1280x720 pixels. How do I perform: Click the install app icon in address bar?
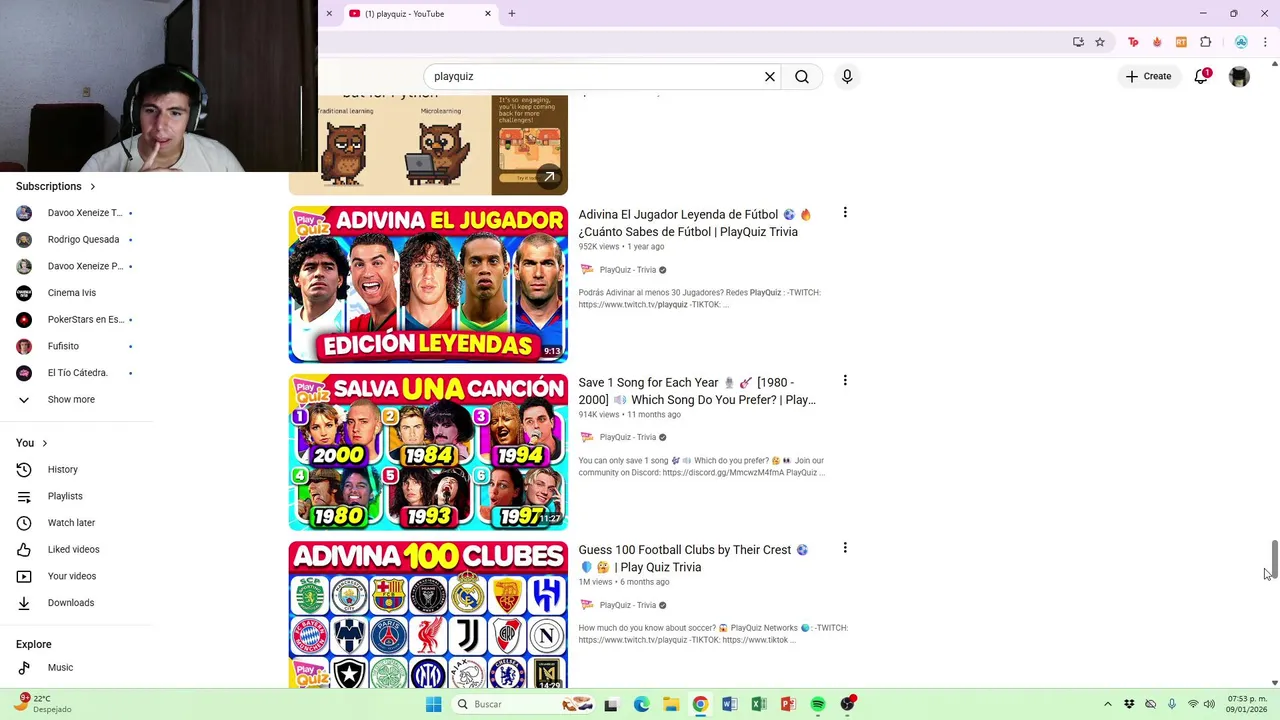click(x=1078, y=42)
